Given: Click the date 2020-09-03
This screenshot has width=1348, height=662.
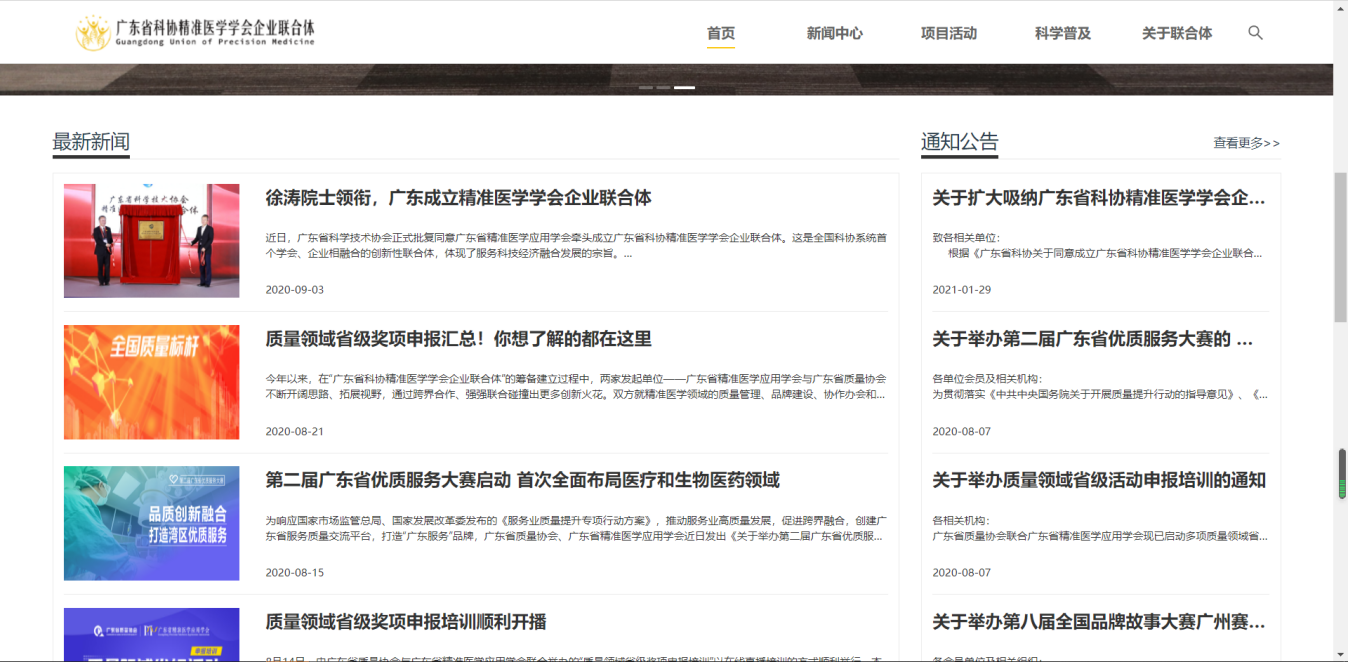Looking at the screenshot, I should [295, 290].
